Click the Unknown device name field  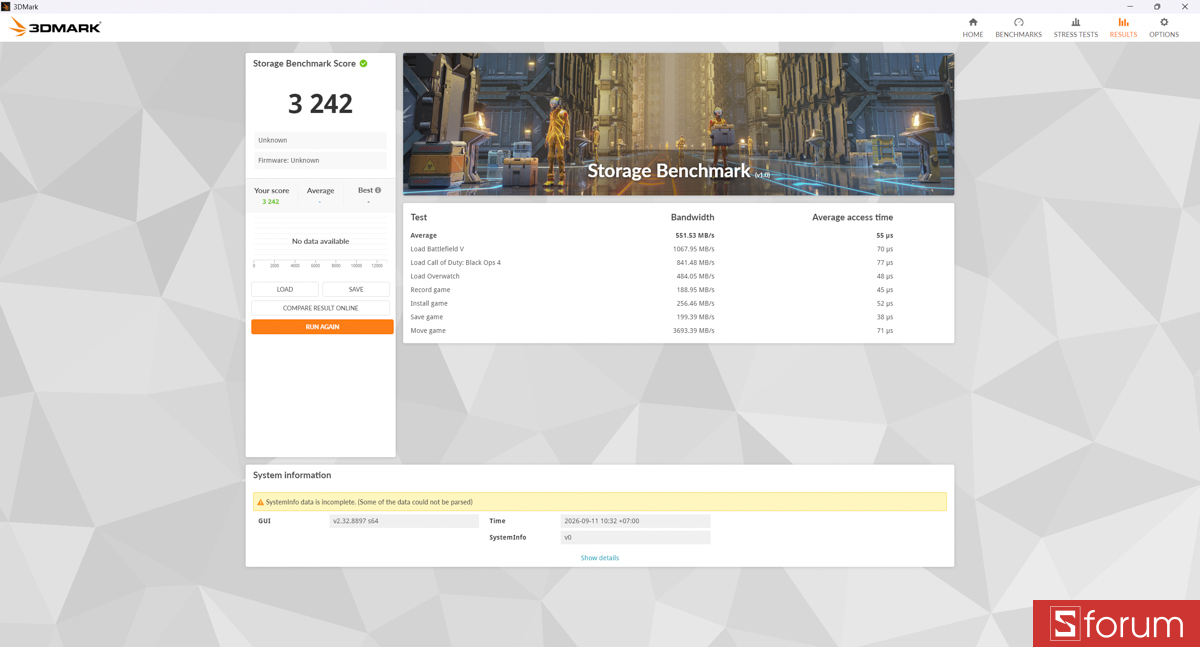(x=320, y=140)
